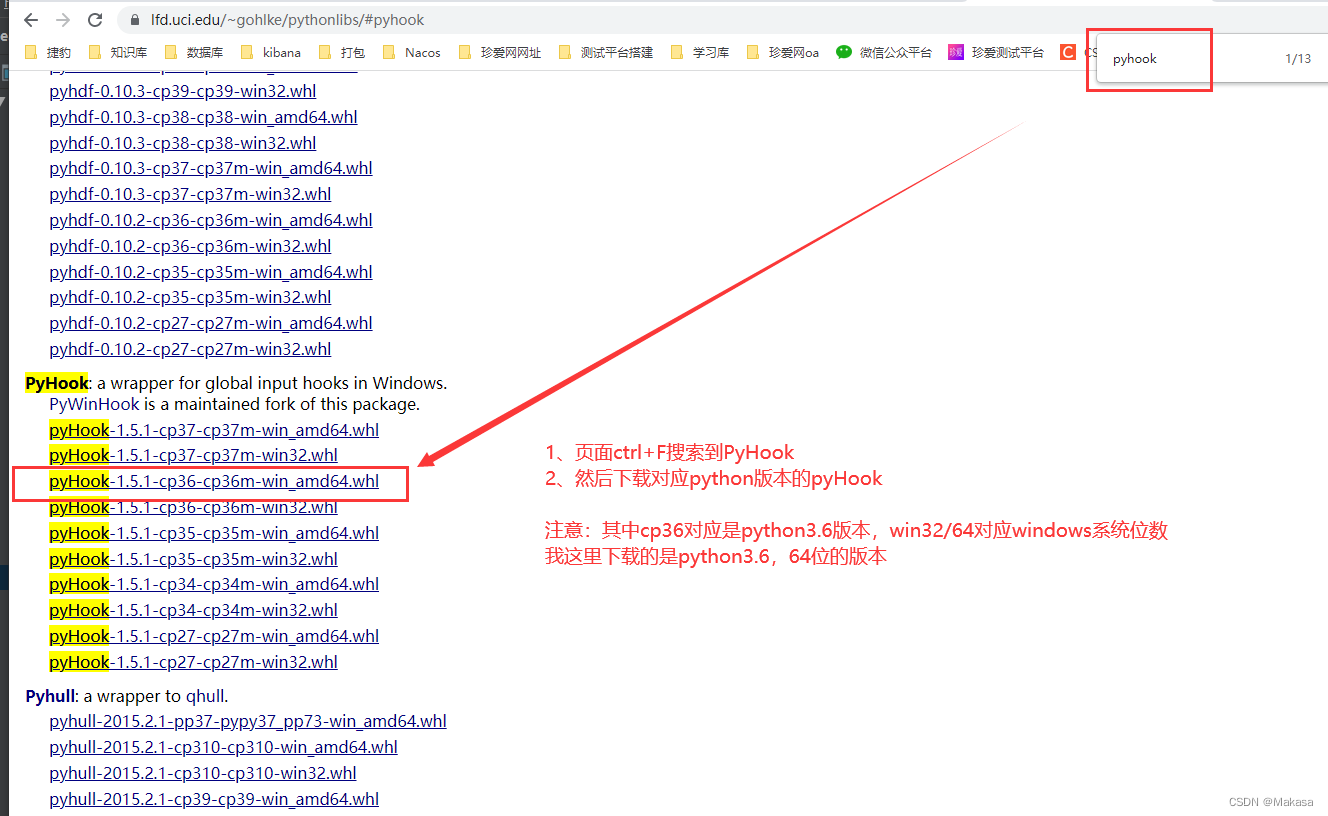Download pyHook-1.5.1-cp36-cp36m-win_amd64.whl
The height and width of the screenshot is (816, 1328).
[x=214, y=481]
